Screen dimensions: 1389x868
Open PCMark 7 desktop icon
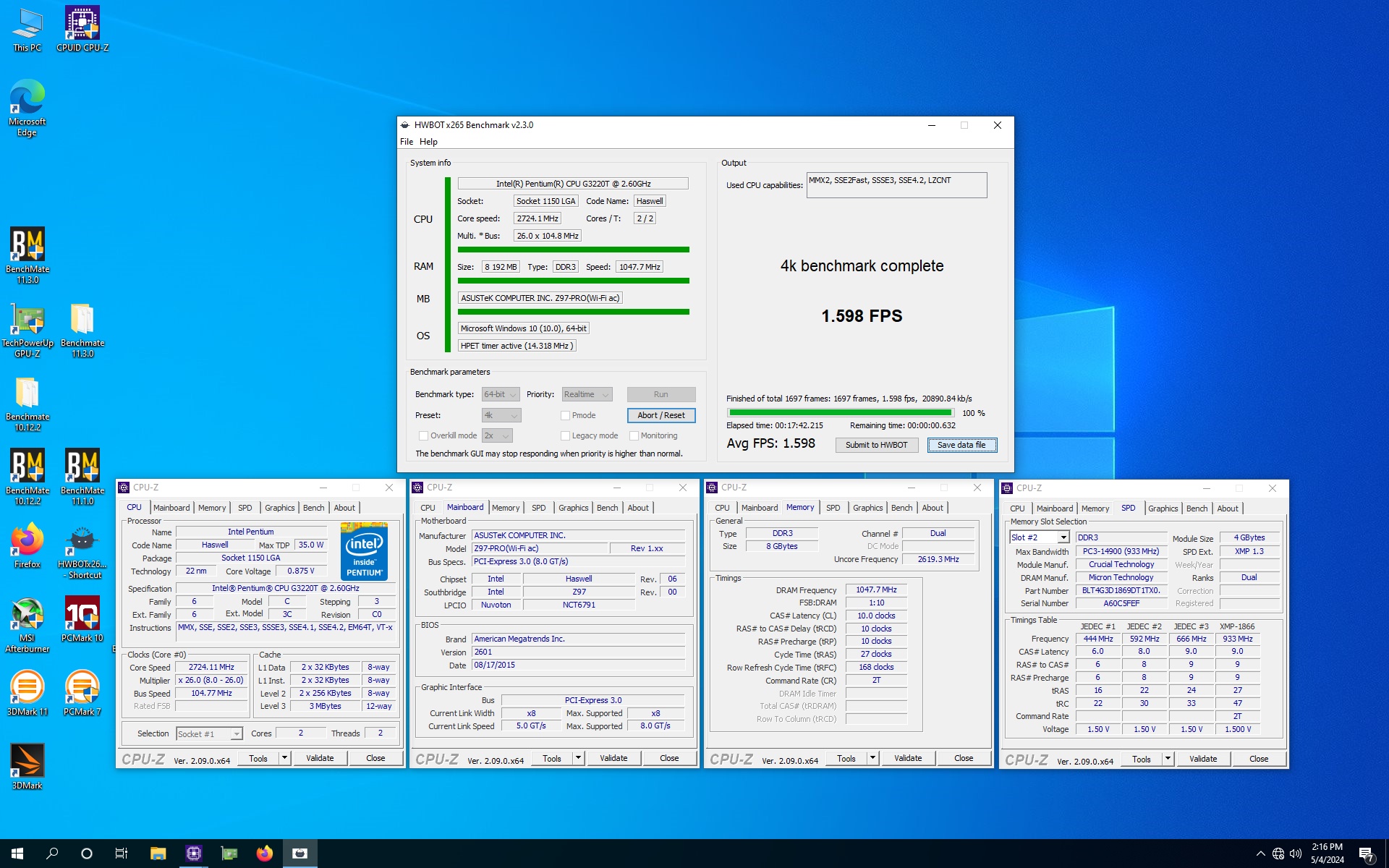click(x=82, y=693)
